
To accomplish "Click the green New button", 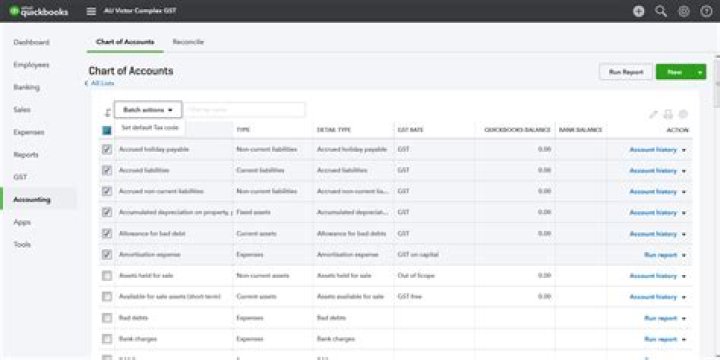I will coord(675,72).
